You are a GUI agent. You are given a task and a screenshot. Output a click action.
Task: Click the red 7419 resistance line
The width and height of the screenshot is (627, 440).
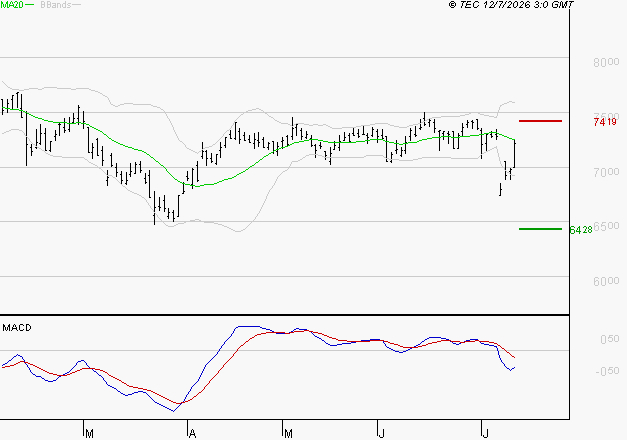click(540, 121)
